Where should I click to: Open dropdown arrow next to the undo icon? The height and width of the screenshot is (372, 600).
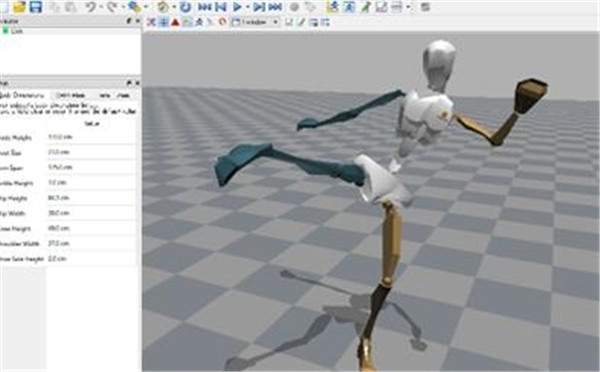click(101, 7)
